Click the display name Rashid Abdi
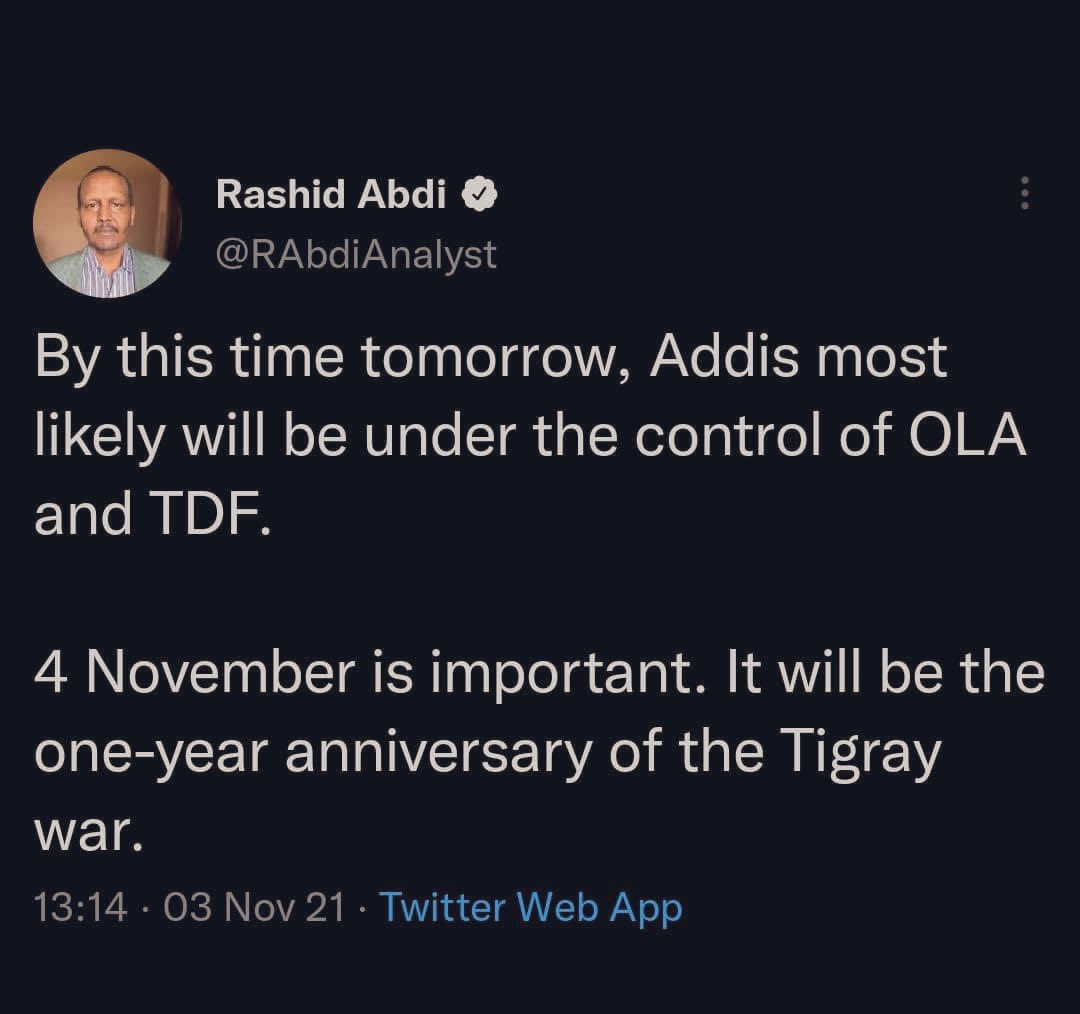This screenshot has height=1014, width=1080. pyautogui.click(x=332, y=194)
